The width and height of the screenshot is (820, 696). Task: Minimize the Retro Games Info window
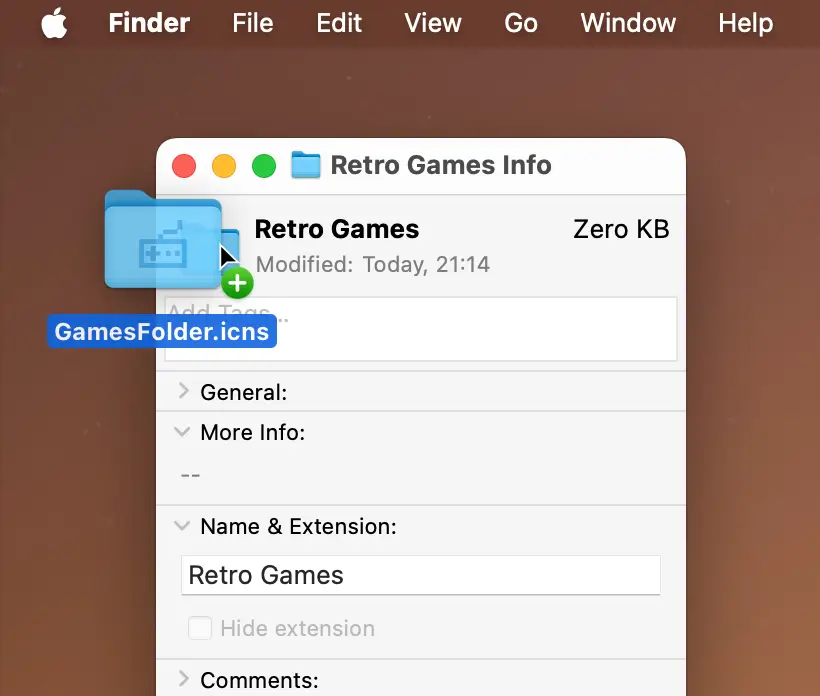tap(224, 166)
